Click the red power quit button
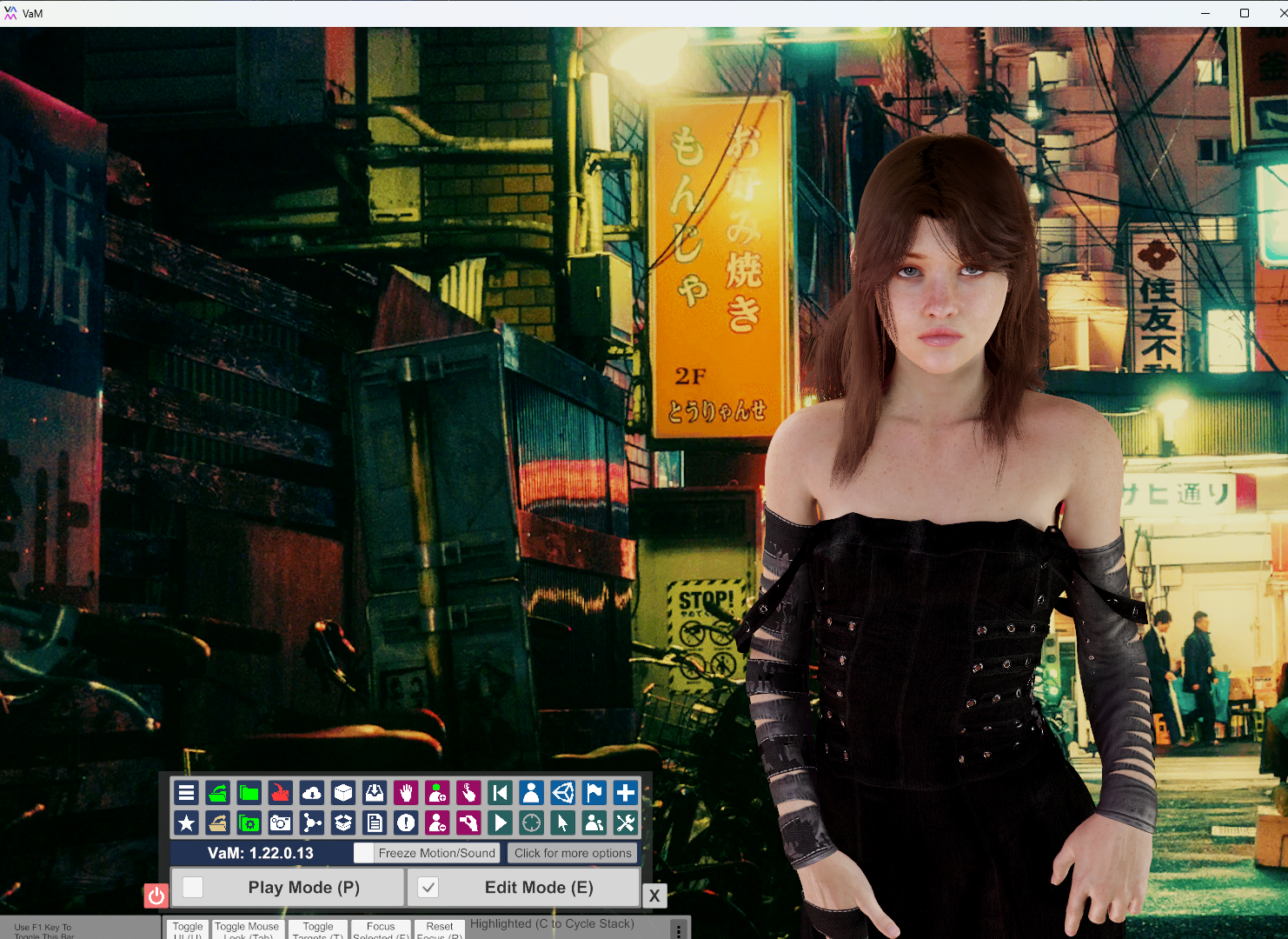The width and height of the screenshot is (1288, 939). pos(156,896)
